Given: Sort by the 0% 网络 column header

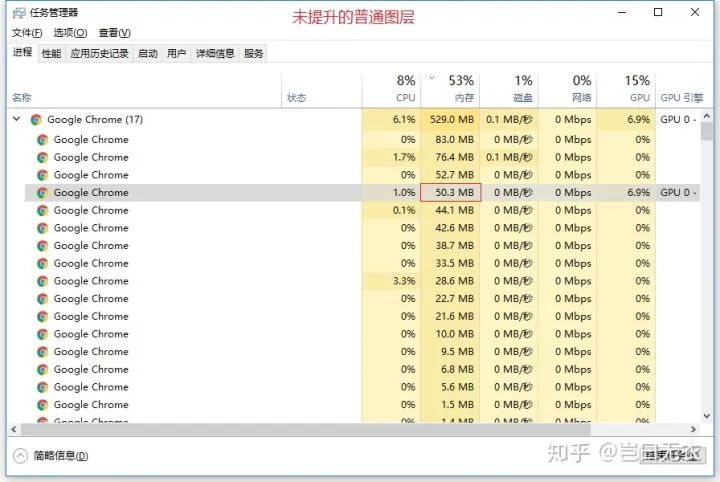Looking at the screenshot, I should click(567, 90).
